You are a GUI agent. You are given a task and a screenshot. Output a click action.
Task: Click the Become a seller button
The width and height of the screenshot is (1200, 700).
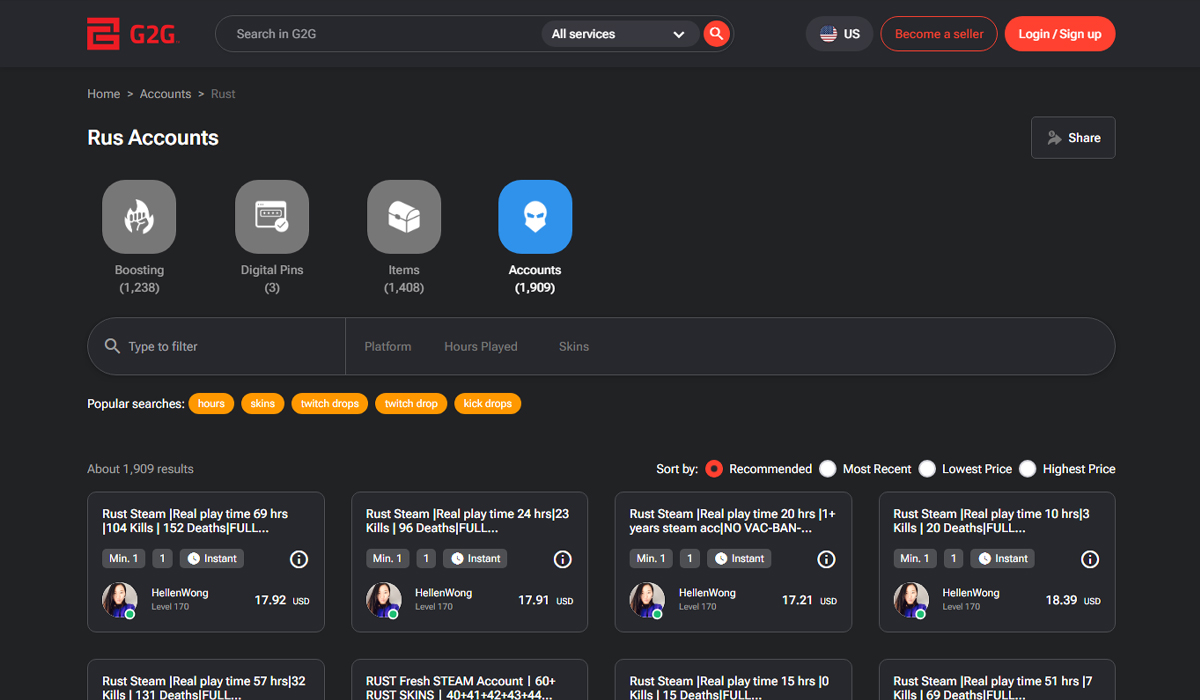[938, 33]
